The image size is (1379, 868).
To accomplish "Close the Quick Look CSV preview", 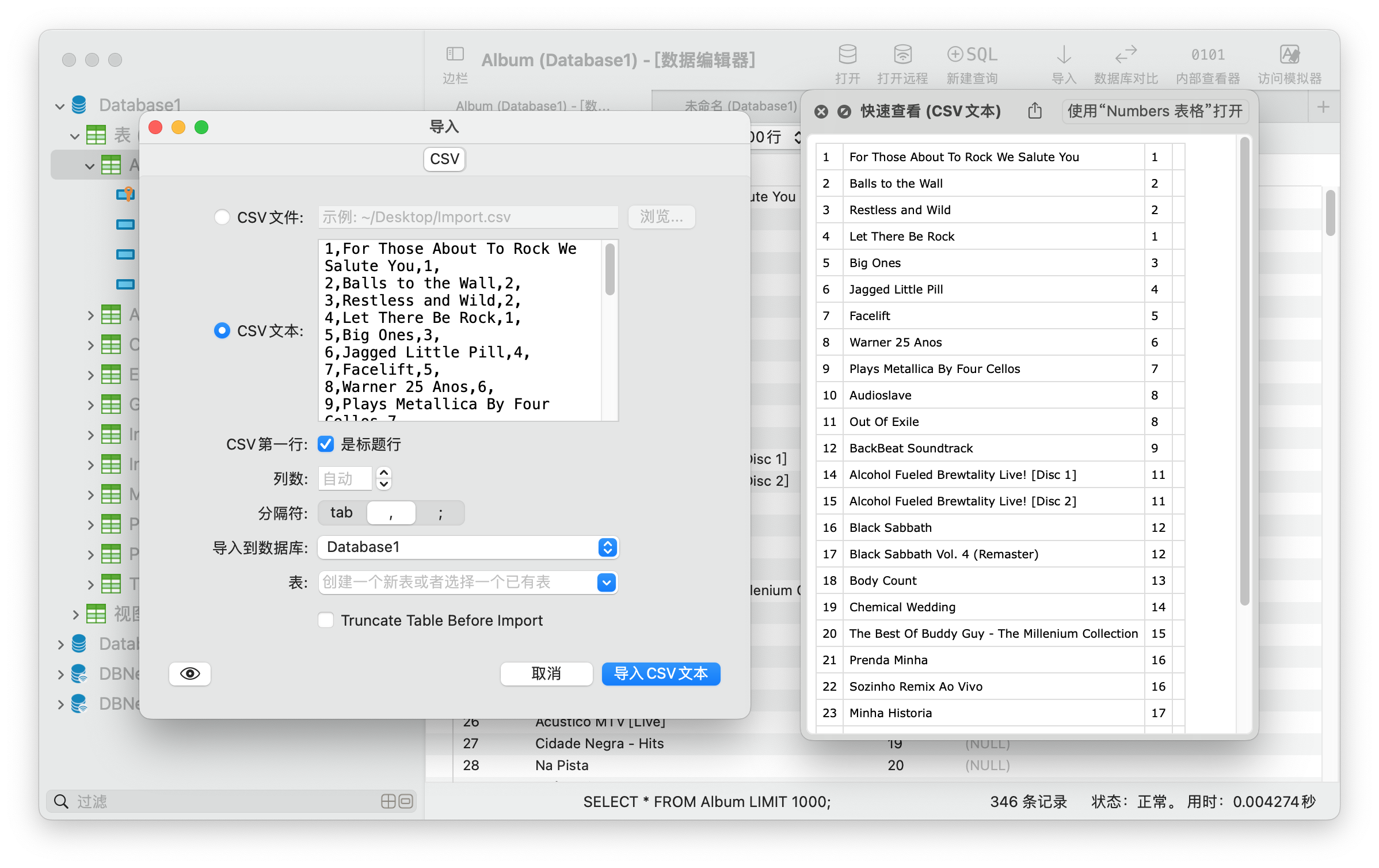I will pyautogui.click(x=821, y=112).
